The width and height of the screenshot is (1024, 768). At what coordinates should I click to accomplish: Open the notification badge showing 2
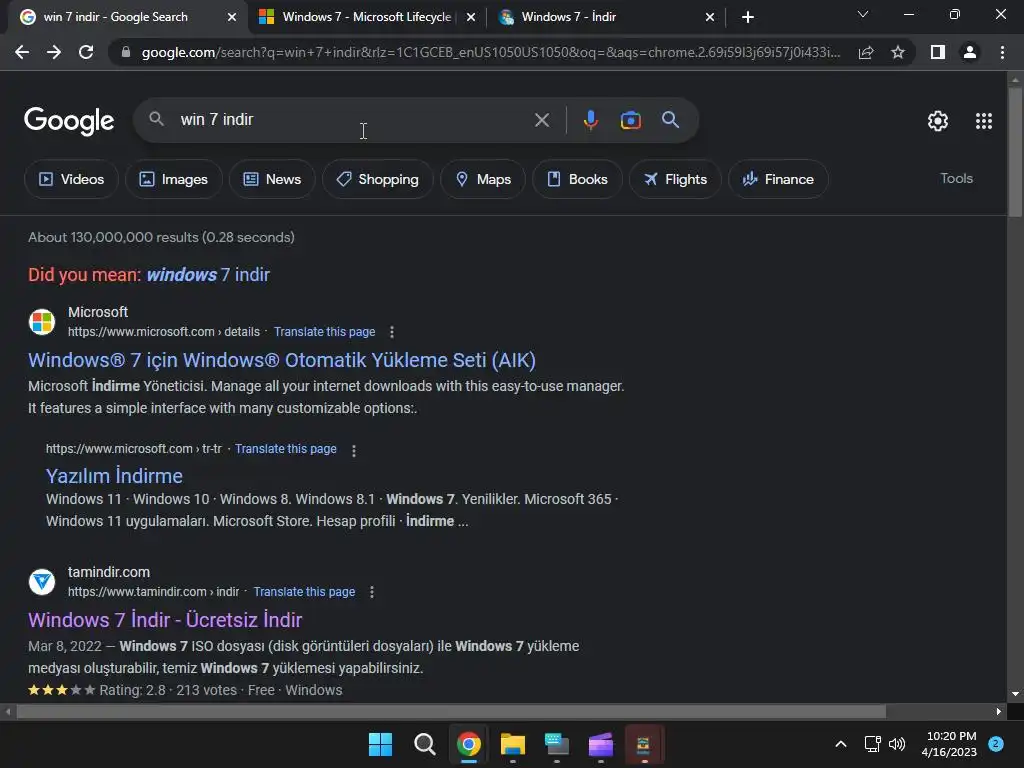pyautogui.click(x=996, y=744)
